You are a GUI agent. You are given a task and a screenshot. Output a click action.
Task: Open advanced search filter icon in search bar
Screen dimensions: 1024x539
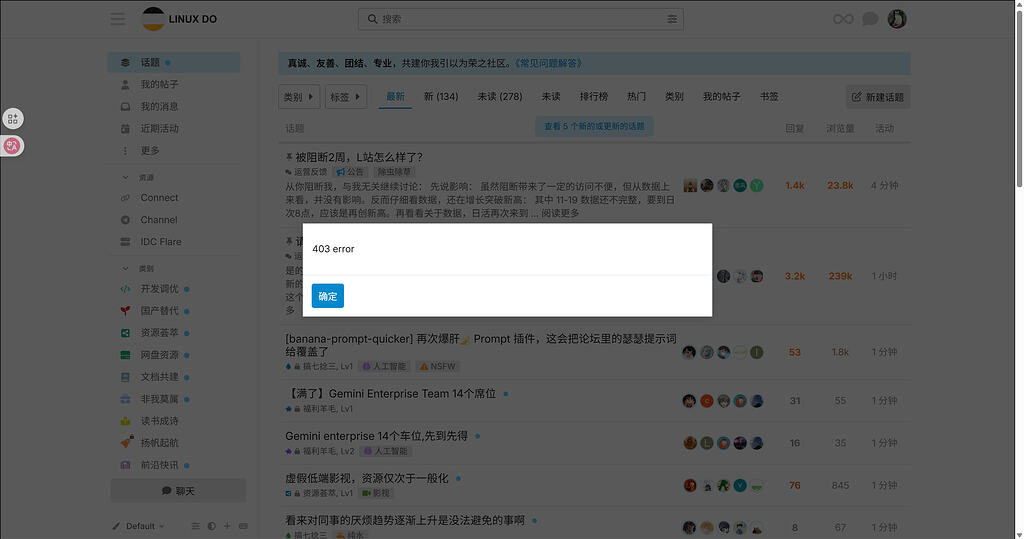click(671, 19)
